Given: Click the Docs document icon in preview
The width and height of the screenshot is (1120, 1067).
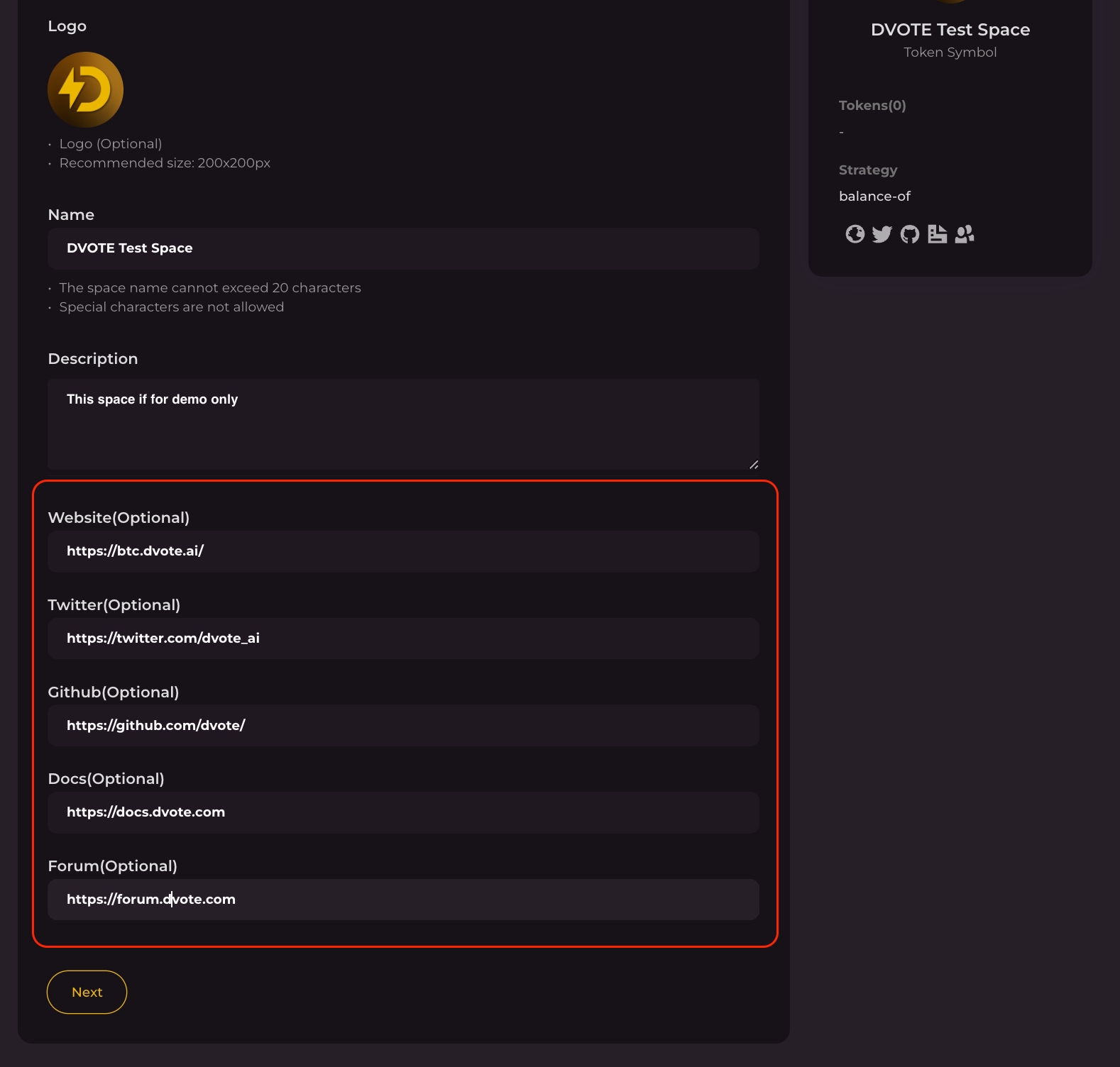Looking at the screenshot, I should 937,234.
